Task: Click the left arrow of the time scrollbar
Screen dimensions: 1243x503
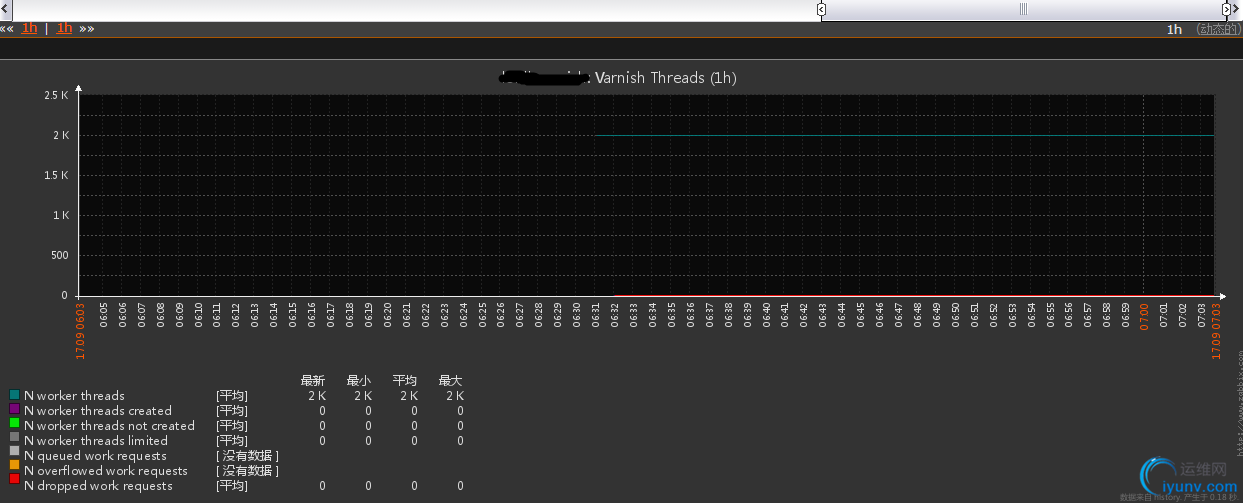Action: pos(5,9)
